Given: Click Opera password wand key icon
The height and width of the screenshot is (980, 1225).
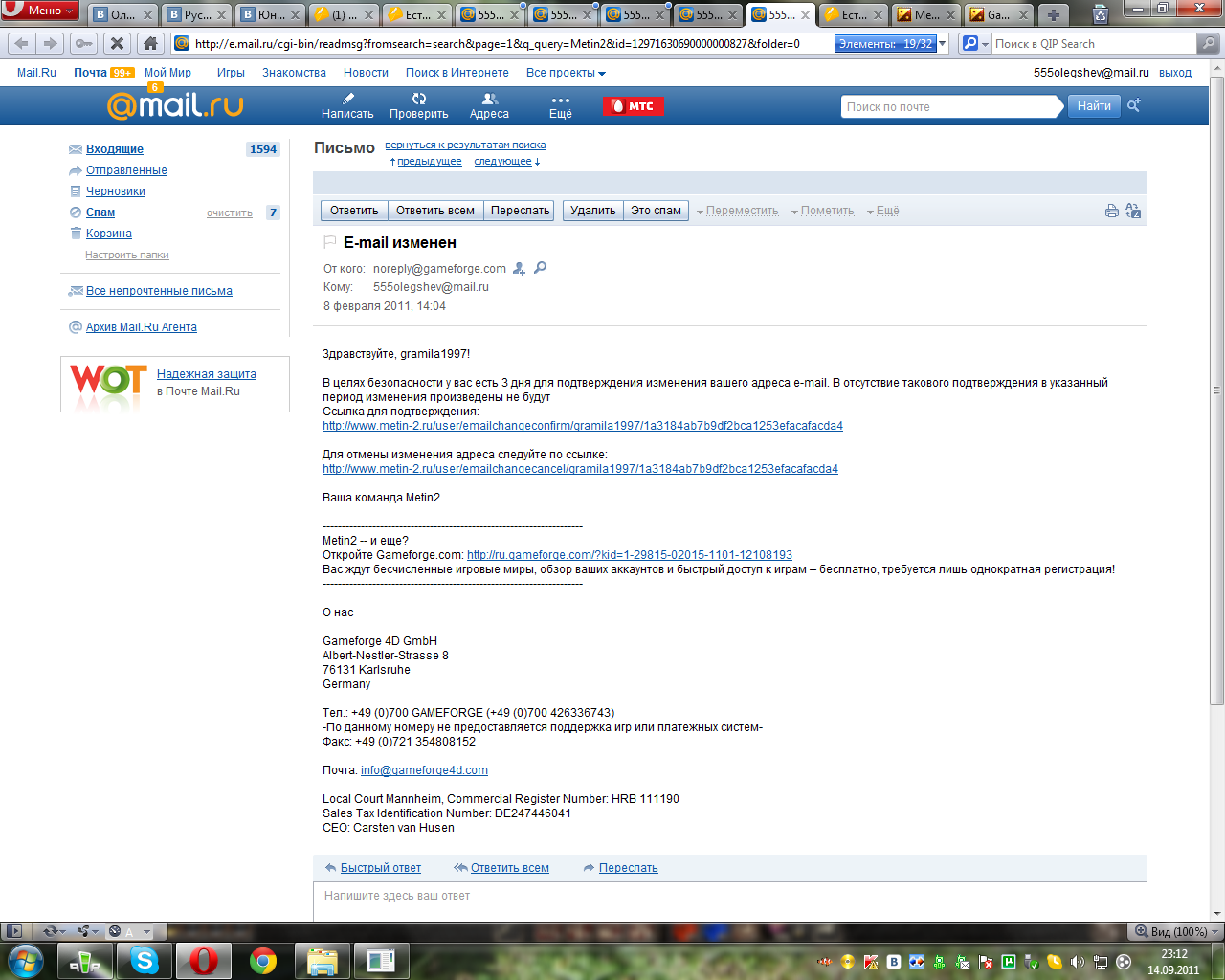Looking at the screenshot, I should point(83,43).
